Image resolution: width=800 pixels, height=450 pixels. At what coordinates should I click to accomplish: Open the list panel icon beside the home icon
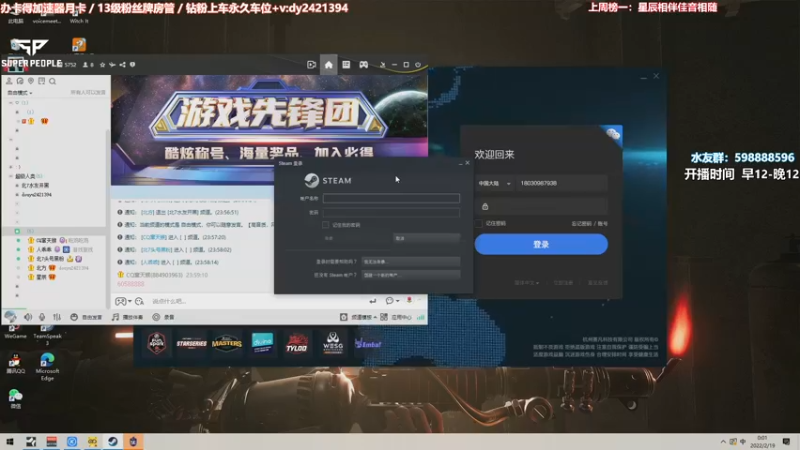click(346, 65)
